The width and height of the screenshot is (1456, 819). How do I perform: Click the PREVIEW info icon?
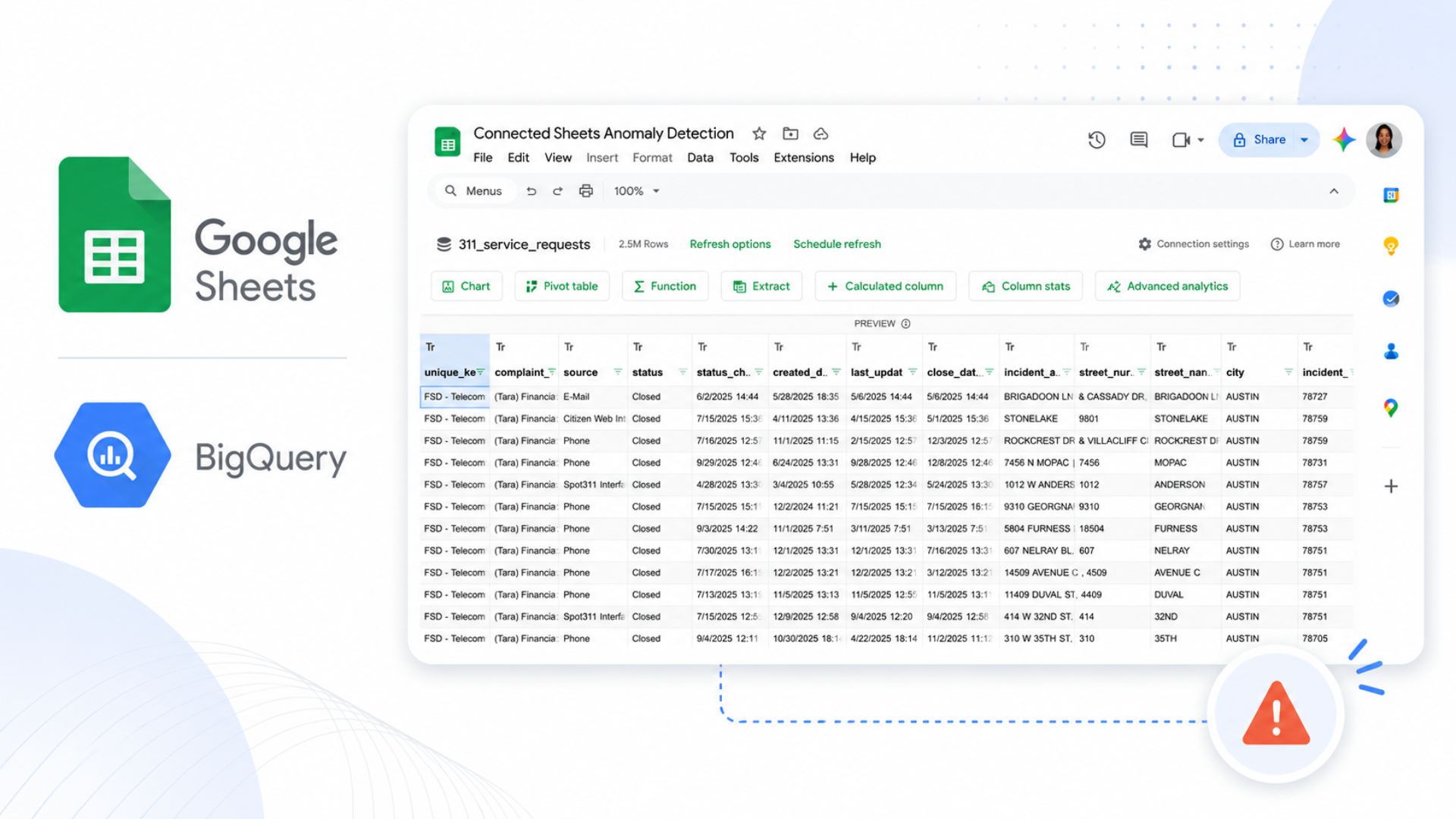click(905, 324)
